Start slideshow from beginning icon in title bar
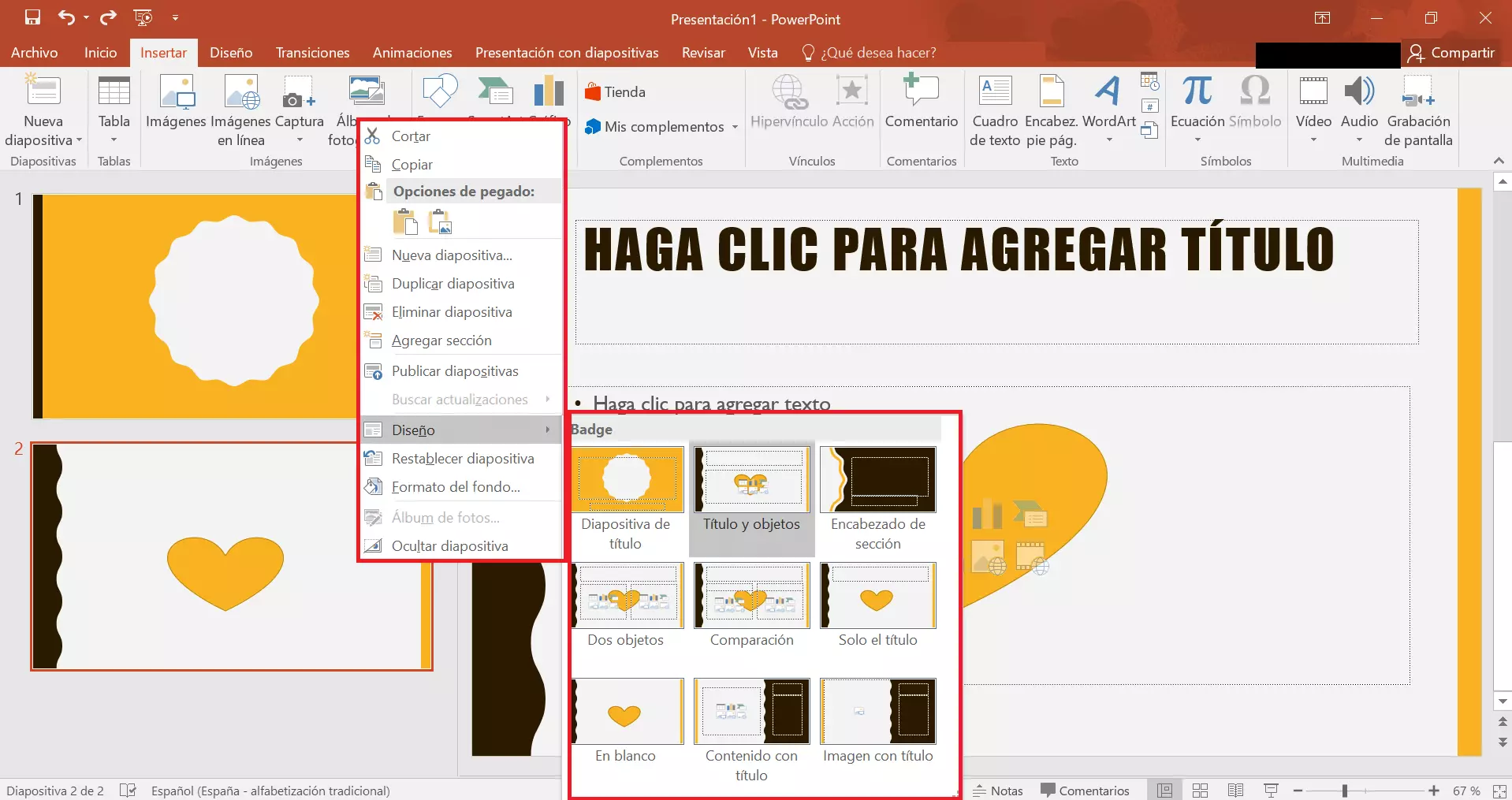1512x800 pixels. 143,17
